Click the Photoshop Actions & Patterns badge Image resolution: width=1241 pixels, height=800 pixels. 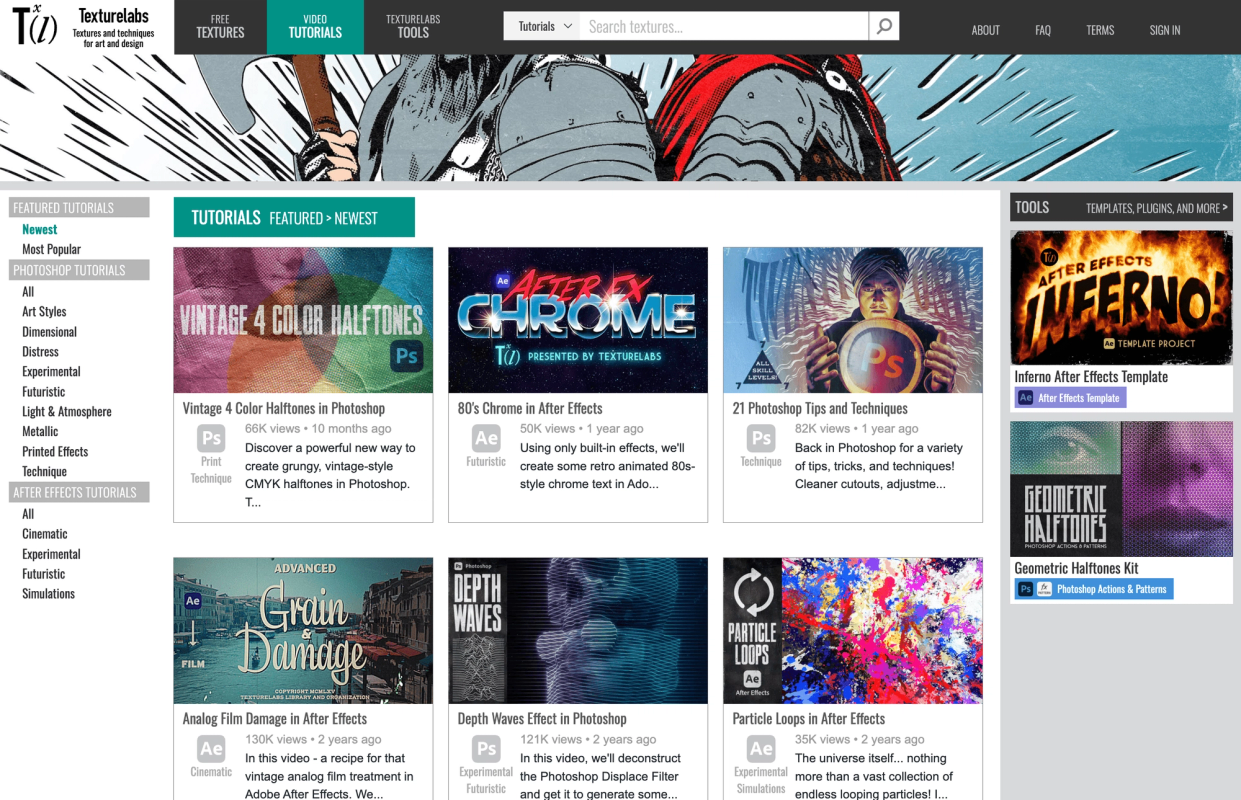[x=1094, y=589]
